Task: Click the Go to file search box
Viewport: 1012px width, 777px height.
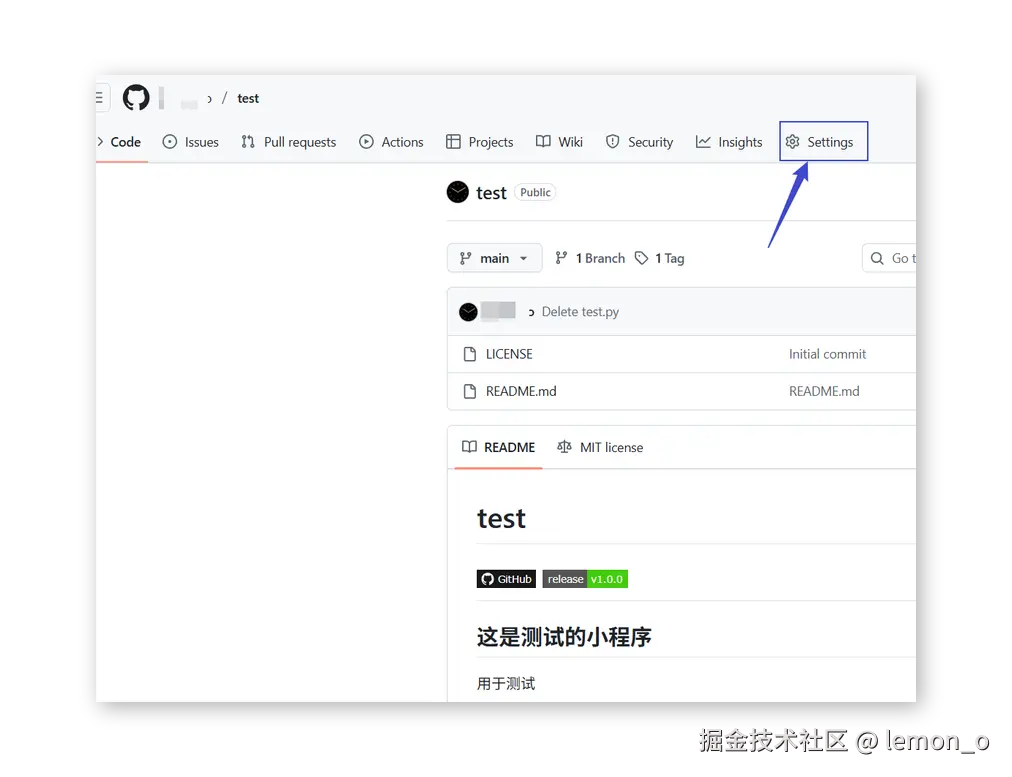Action: pyautogui.click(x=893, y=257)
